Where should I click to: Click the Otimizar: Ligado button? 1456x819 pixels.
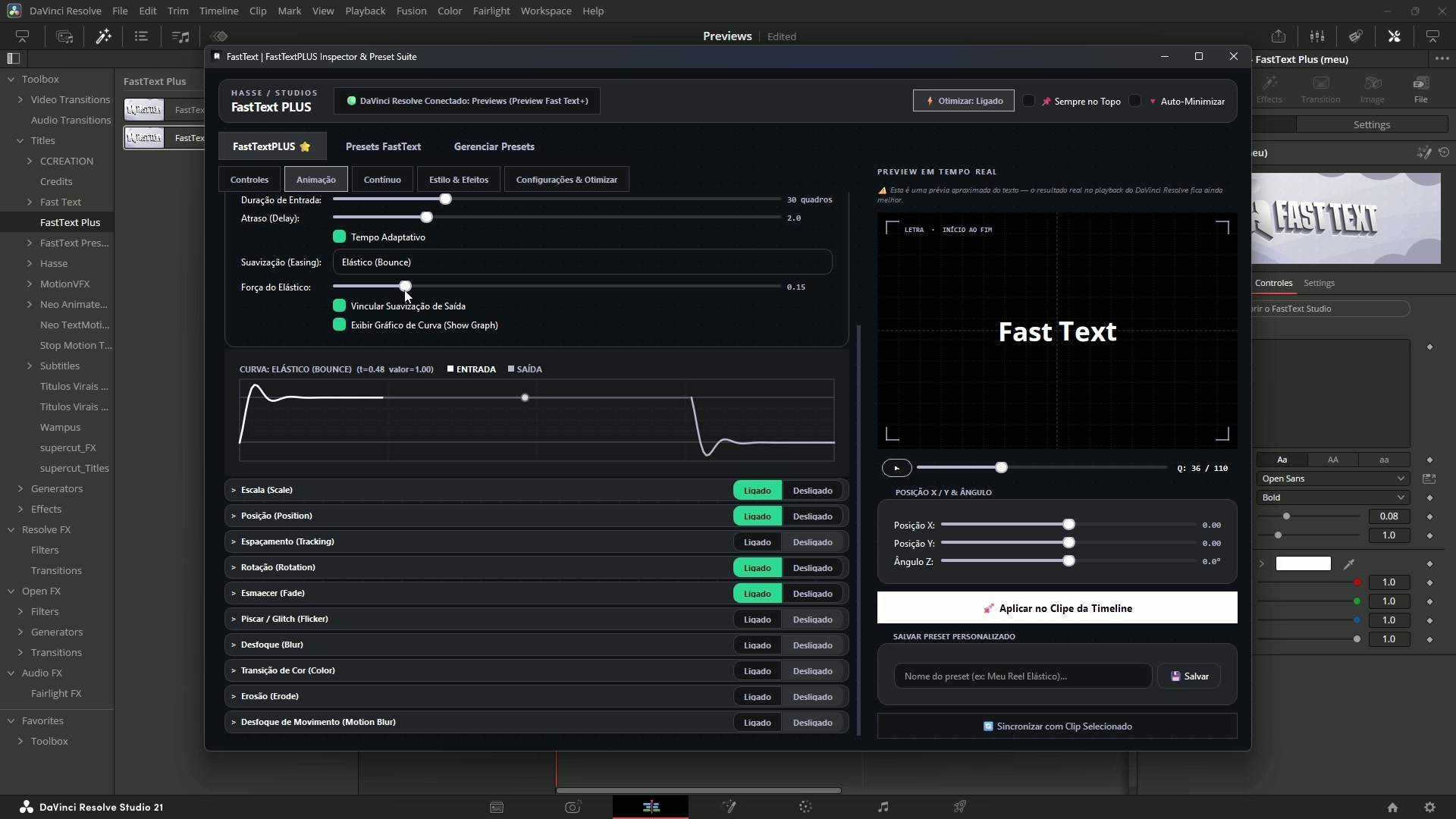click(x=964, y=101)
